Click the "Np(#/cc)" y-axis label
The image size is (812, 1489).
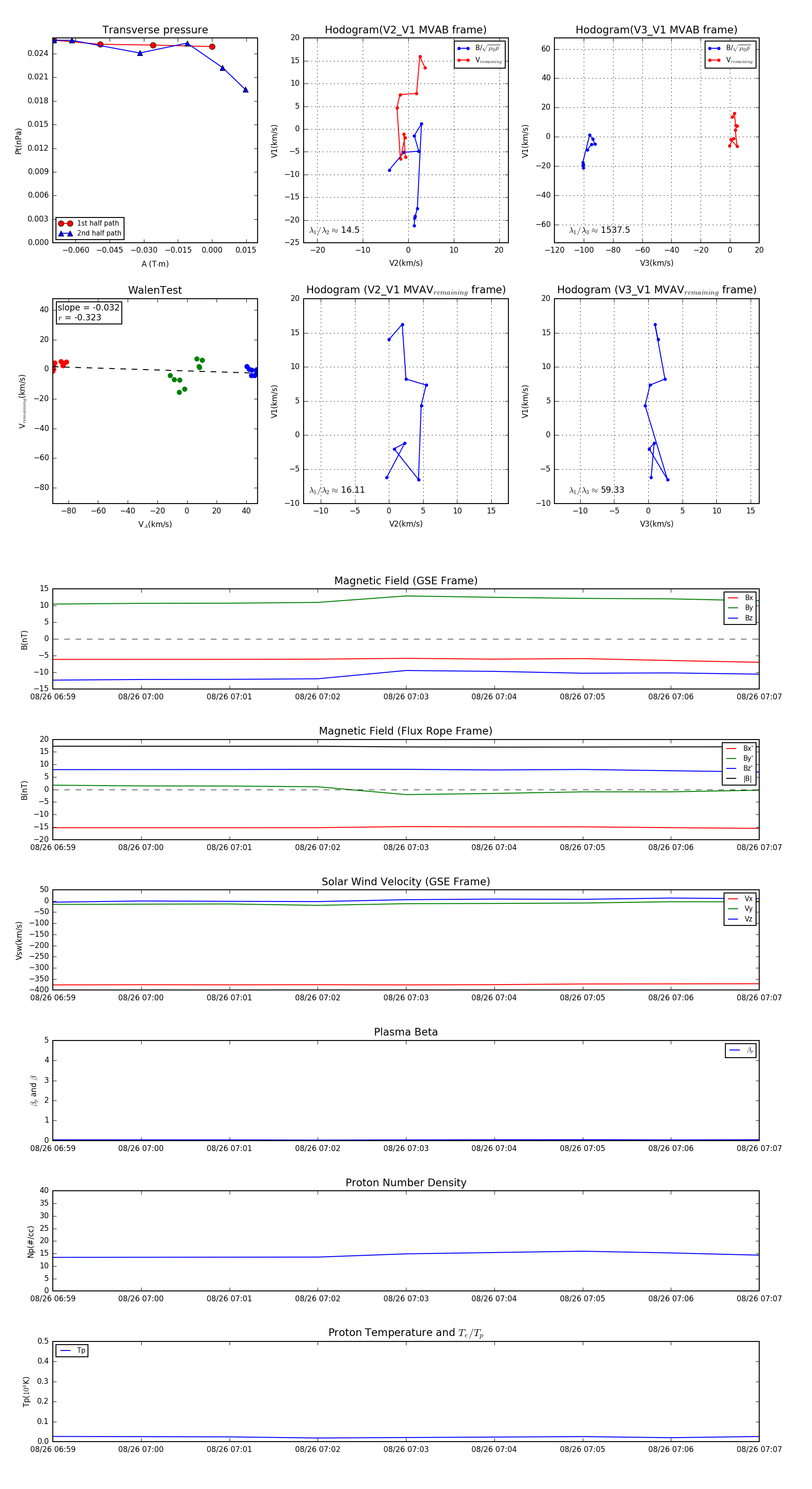pyautogui.click(x=31, y=1241)
